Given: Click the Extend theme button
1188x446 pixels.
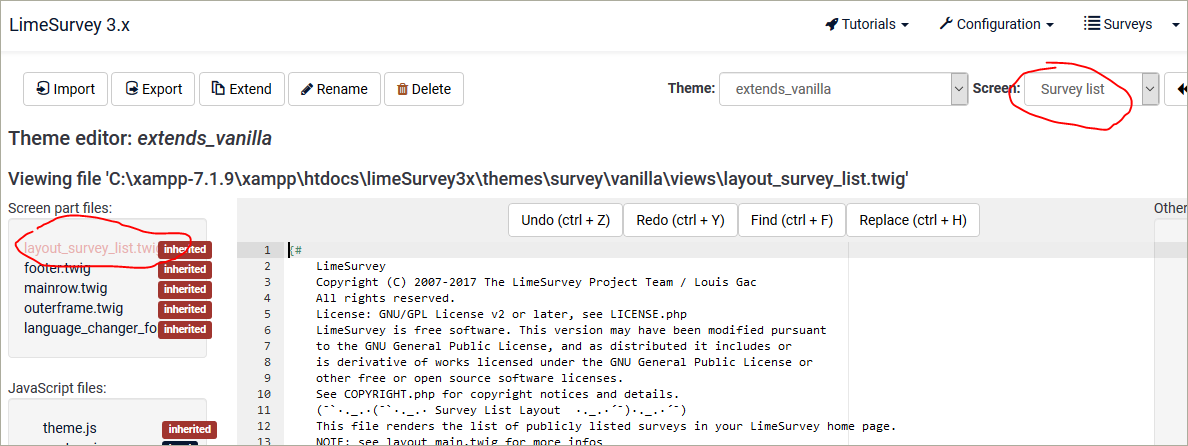Looking at the screenshot, I should (241, 88).
